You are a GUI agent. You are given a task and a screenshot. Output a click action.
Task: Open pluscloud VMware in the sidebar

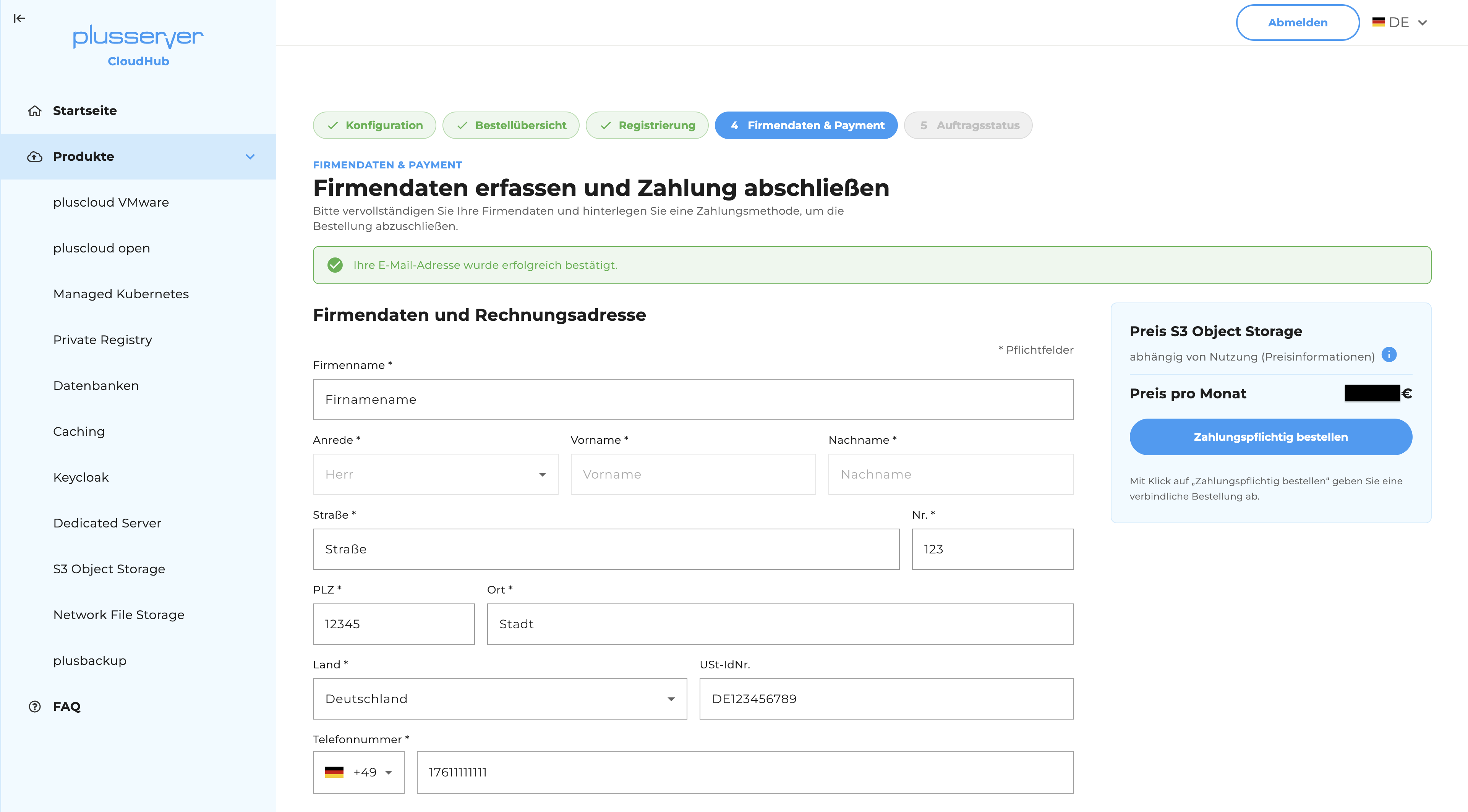111,202
